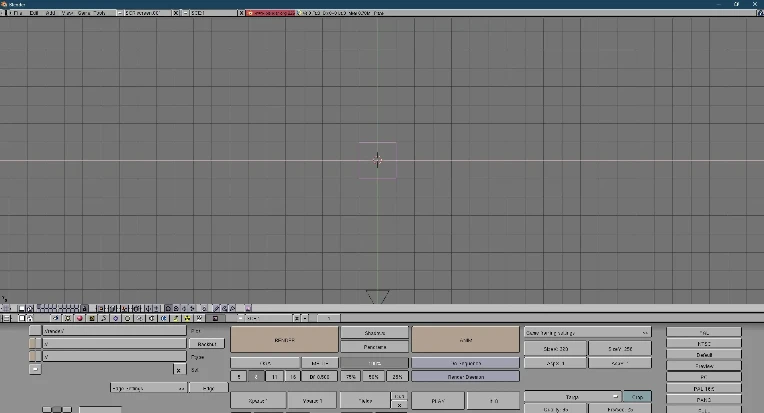This screenshot has height=413, width=764.
Task: Click the large RENDER button
Action: pyautogui.click(x=284, y=340)
